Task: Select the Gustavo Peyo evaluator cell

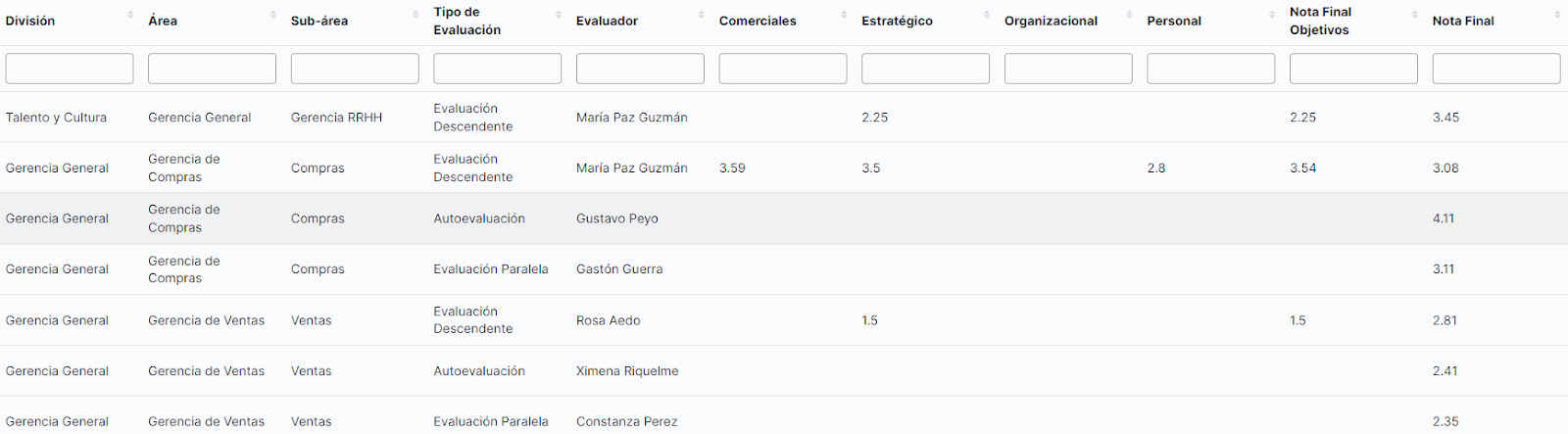Action: [617, 218]
